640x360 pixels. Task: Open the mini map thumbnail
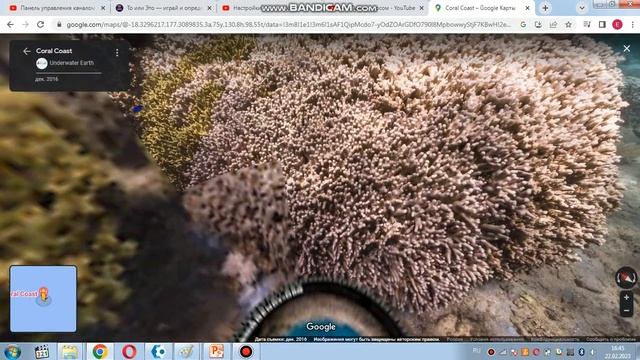(x=43, y=298)
